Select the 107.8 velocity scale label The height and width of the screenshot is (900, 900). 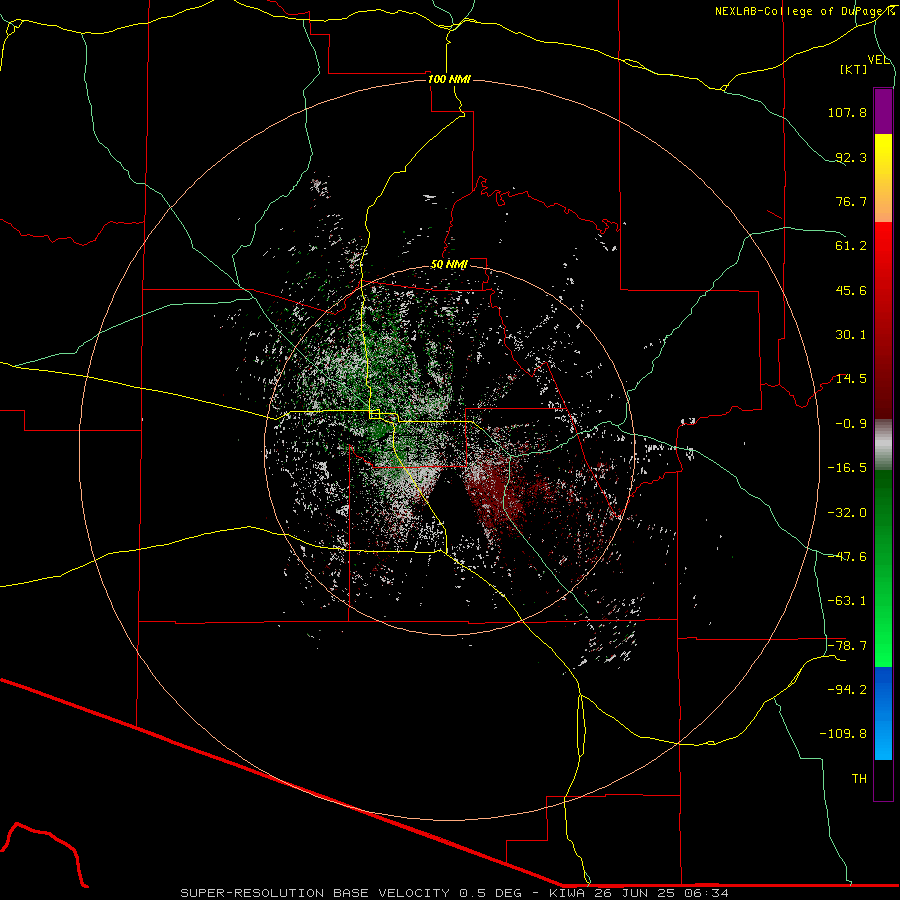pos(847,112)
